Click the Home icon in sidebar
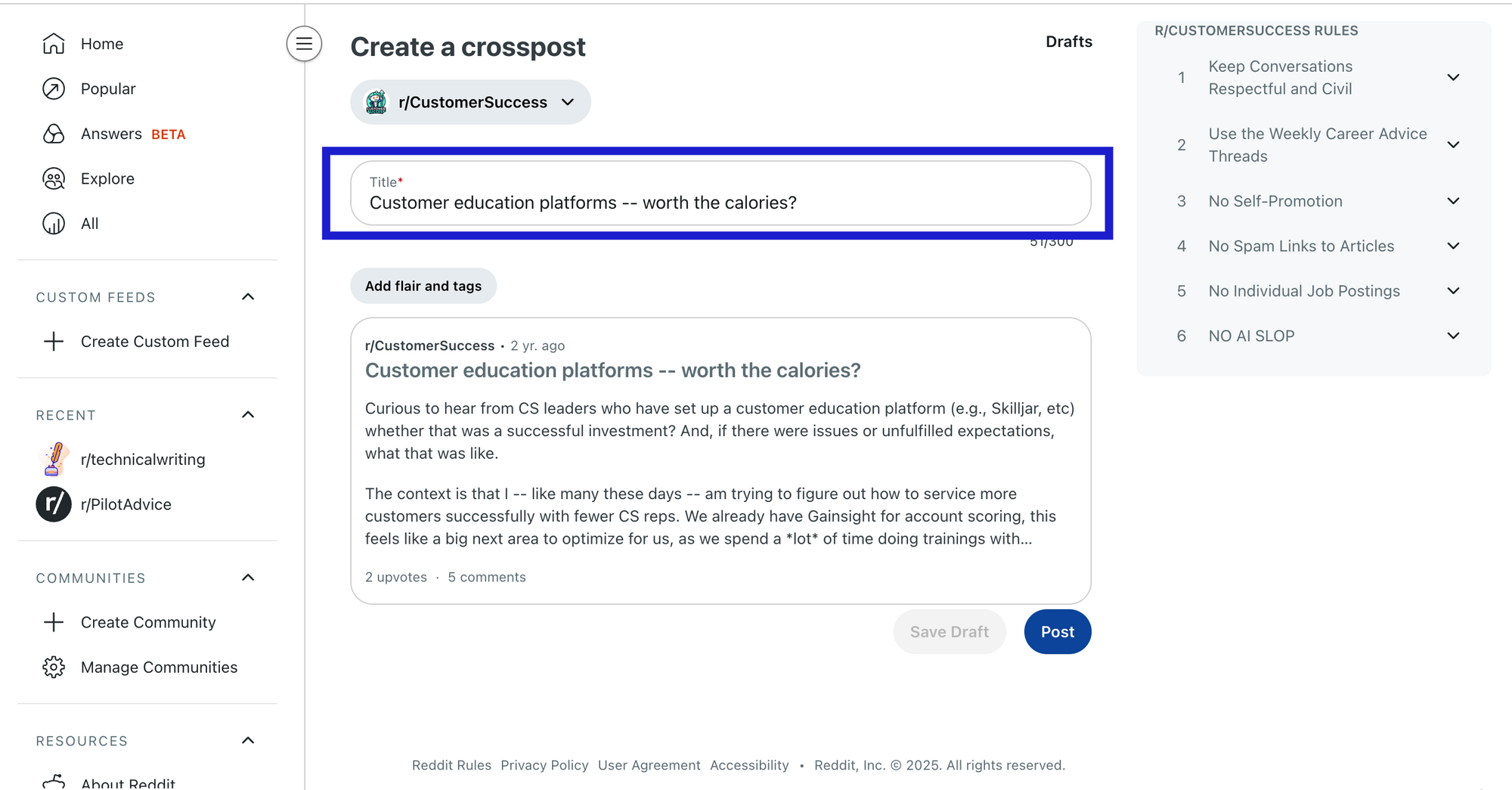Viewport: 1512px width, 790px height. pyautogui.click(x=53, y=43)
